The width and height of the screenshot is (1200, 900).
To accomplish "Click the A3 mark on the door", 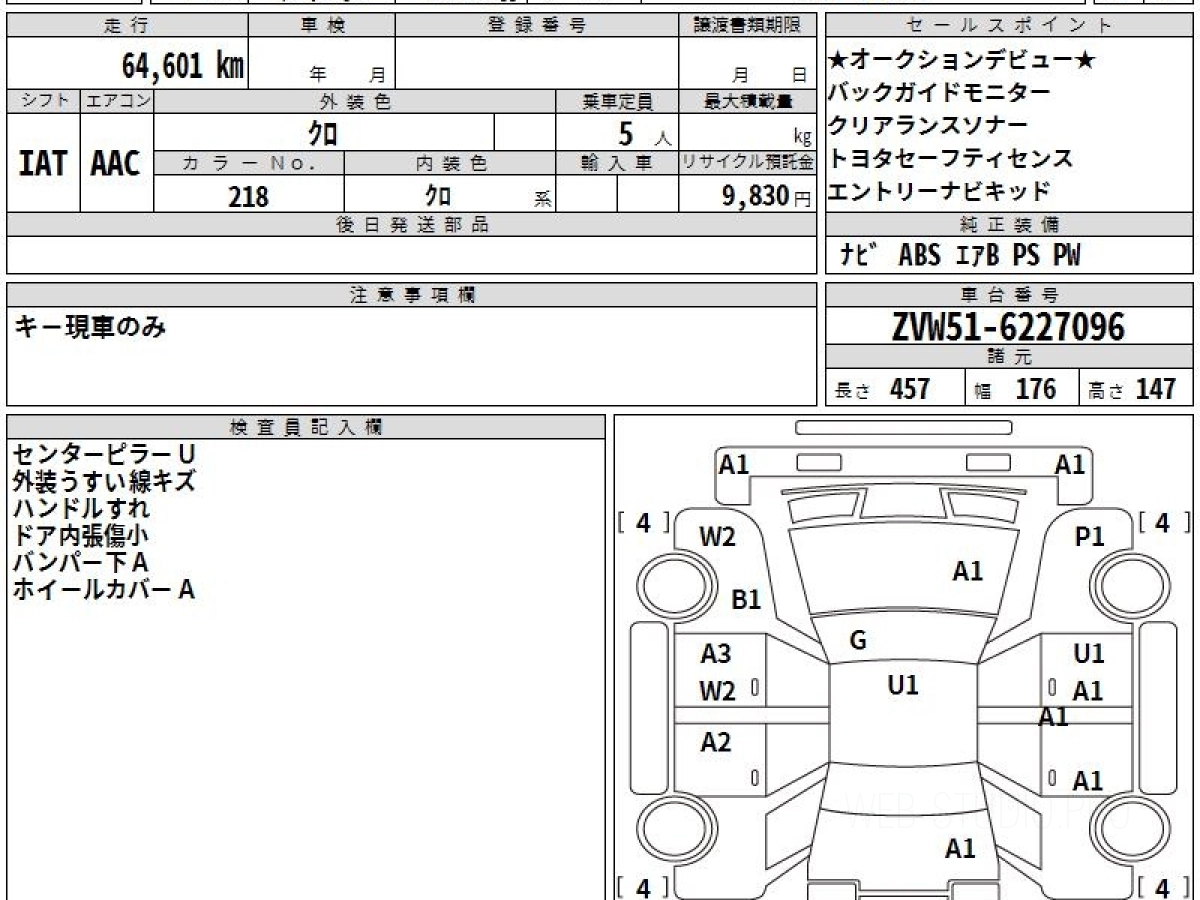I will pos(716,654).
